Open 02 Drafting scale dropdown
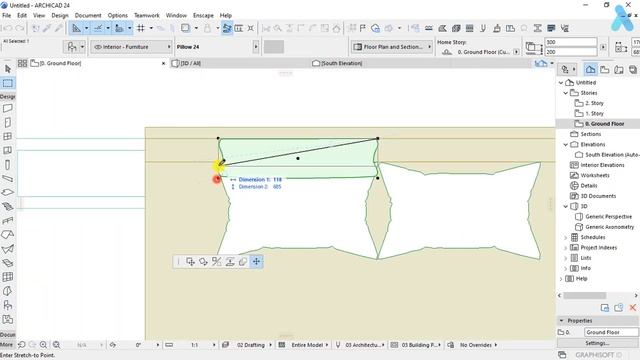Image resolution: width=640 pixels, height=360 pixels. pos(251,345)
